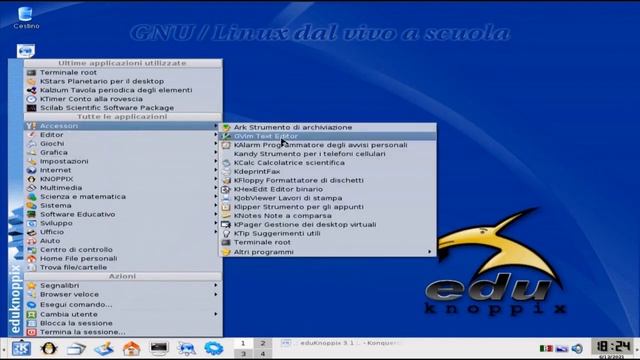Expand the Ufficio submenu
The image size is (640, 360).
(x=123, y=232)
